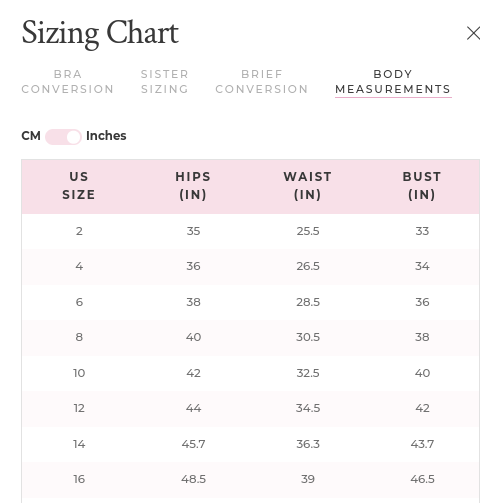
Task: Click the Waist (IN) column header
Action: tap(308, 186)
